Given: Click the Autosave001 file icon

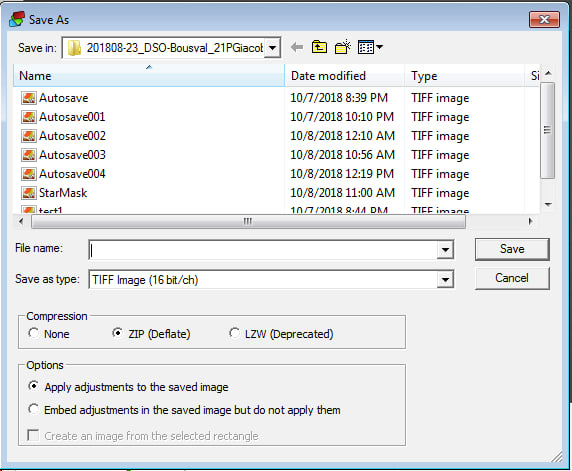Looking at the screenshot, I should pos(28,117).
